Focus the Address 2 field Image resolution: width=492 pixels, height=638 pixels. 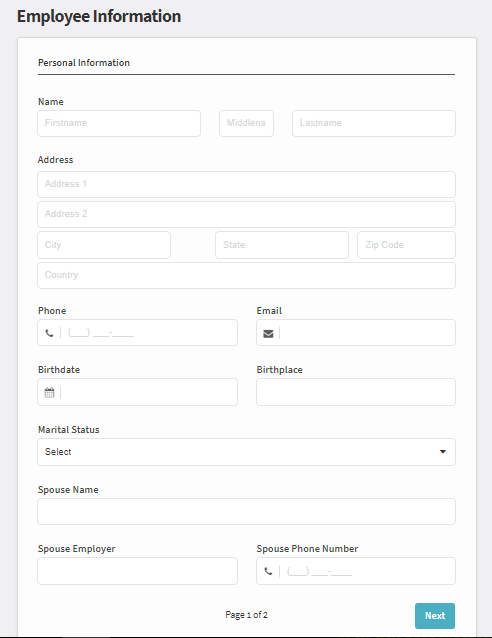tap(246, 214)
